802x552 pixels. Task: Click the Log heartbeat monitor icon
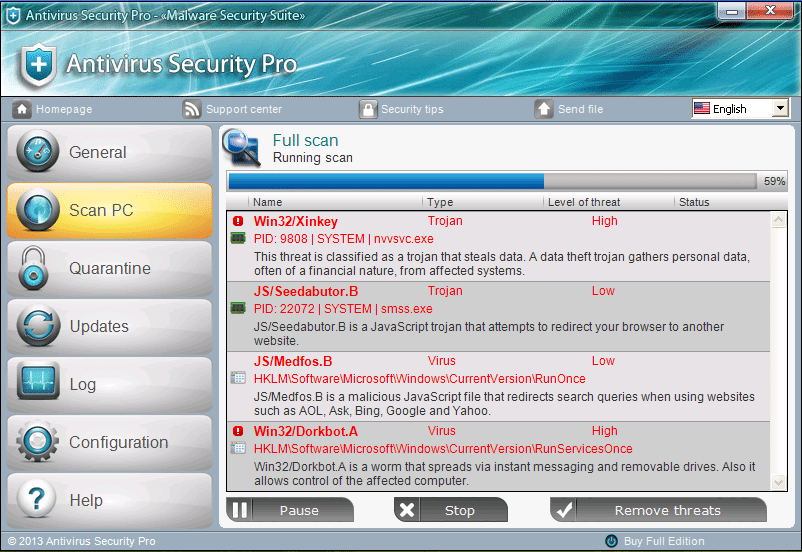(38, 382)
